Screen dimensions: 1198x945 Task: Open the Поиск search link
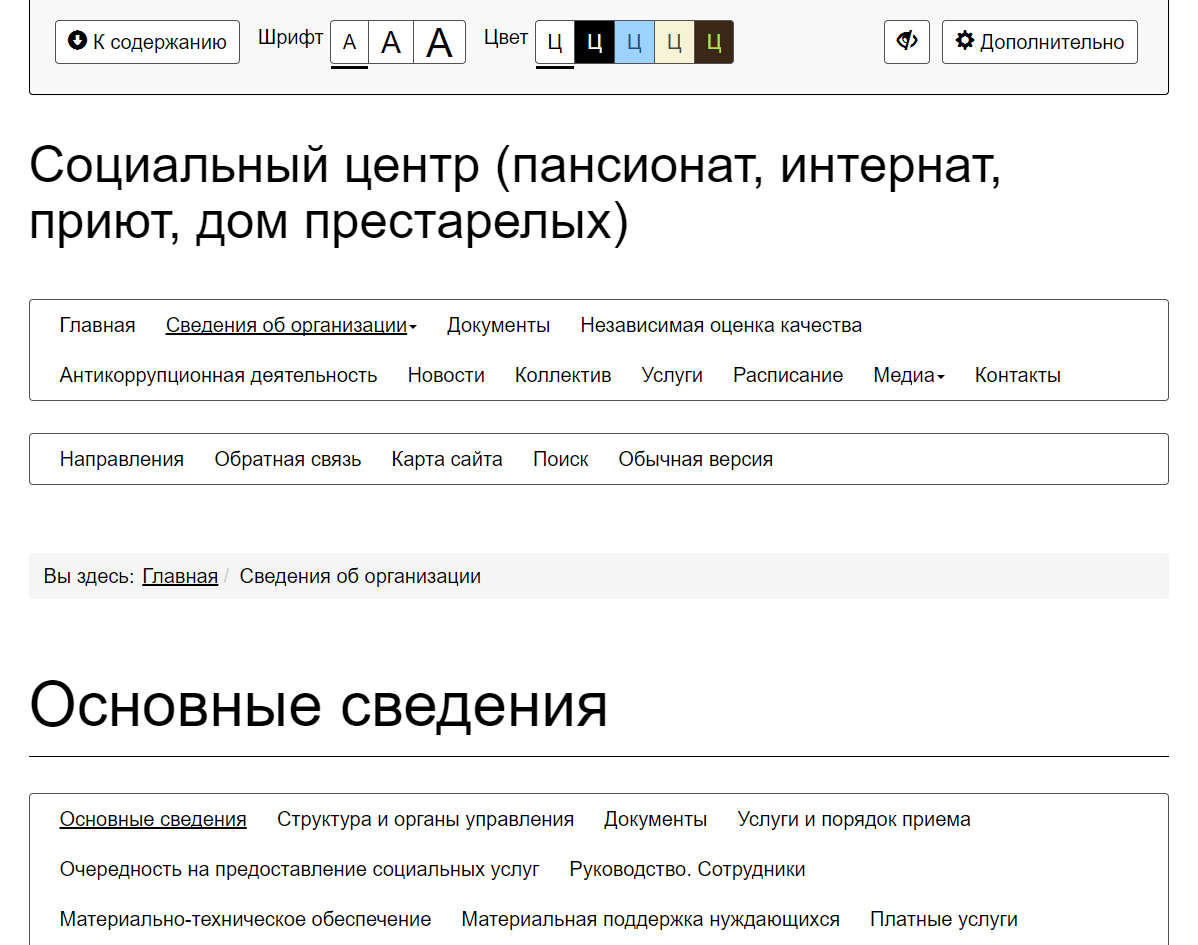[x=560, y=459]
